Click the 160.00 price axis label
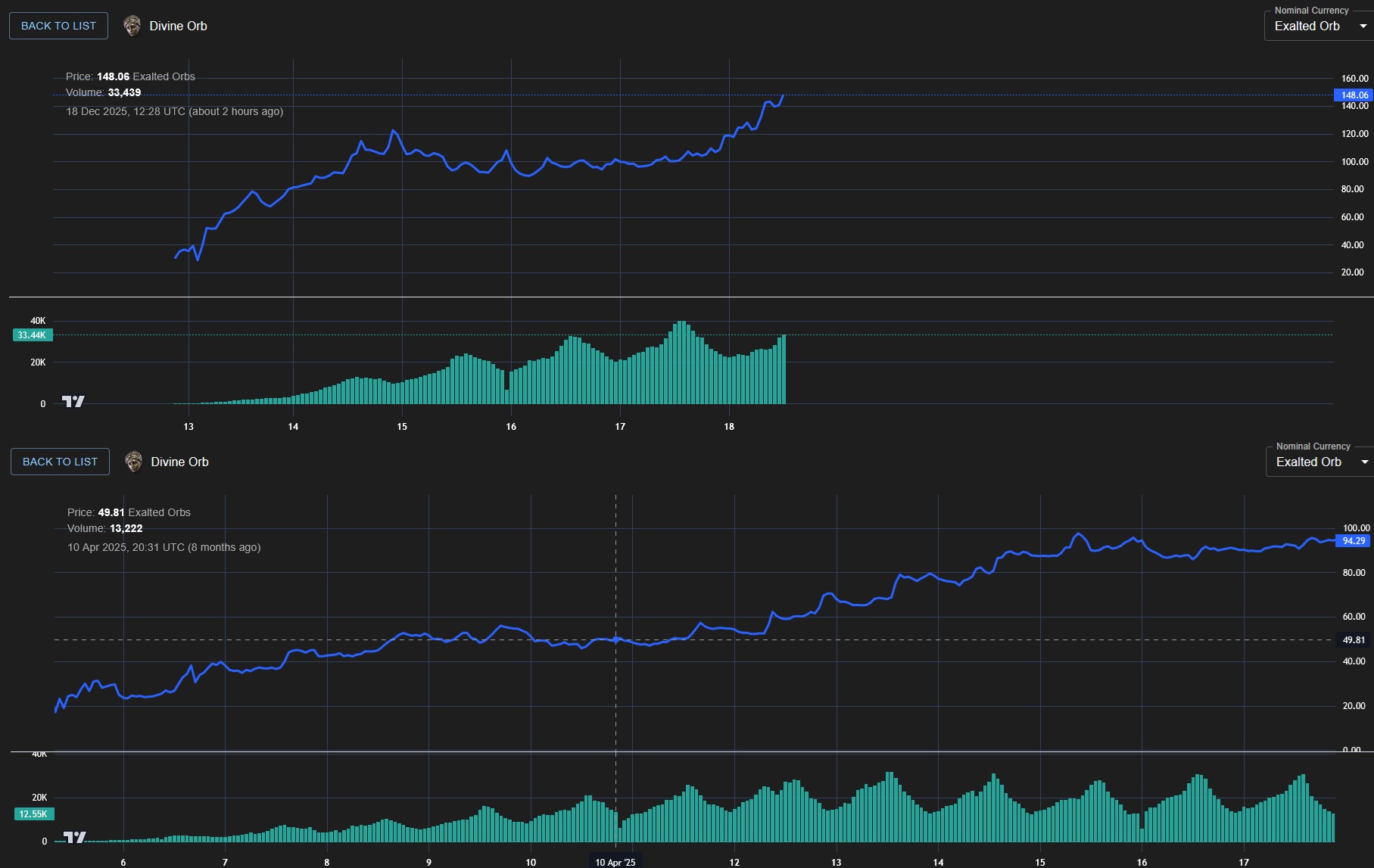This screenshot has height=868, width=1374. point(1354,79)
